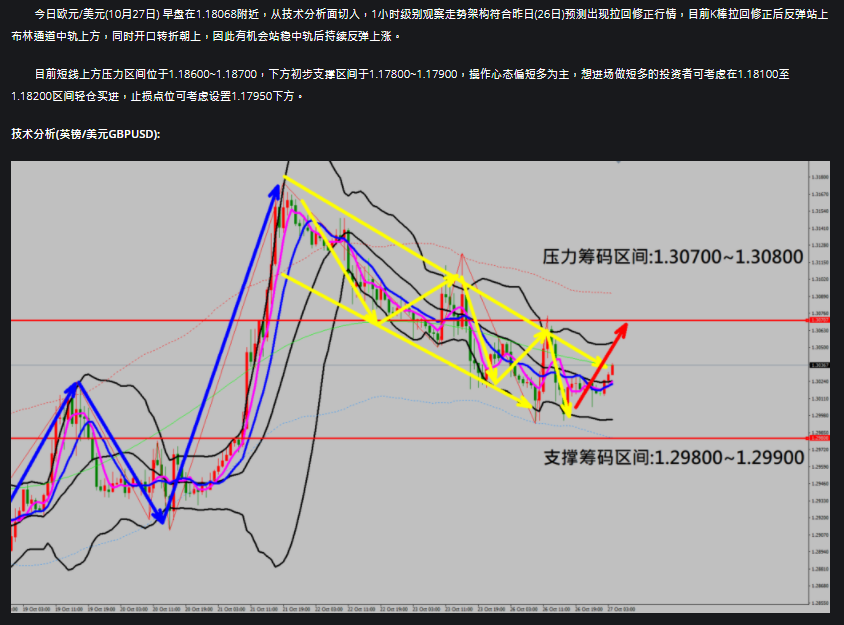Click the '1.31150' price axis label
Image resolution: width=844 pixels, height=625 pixels.
click(820, 262)
